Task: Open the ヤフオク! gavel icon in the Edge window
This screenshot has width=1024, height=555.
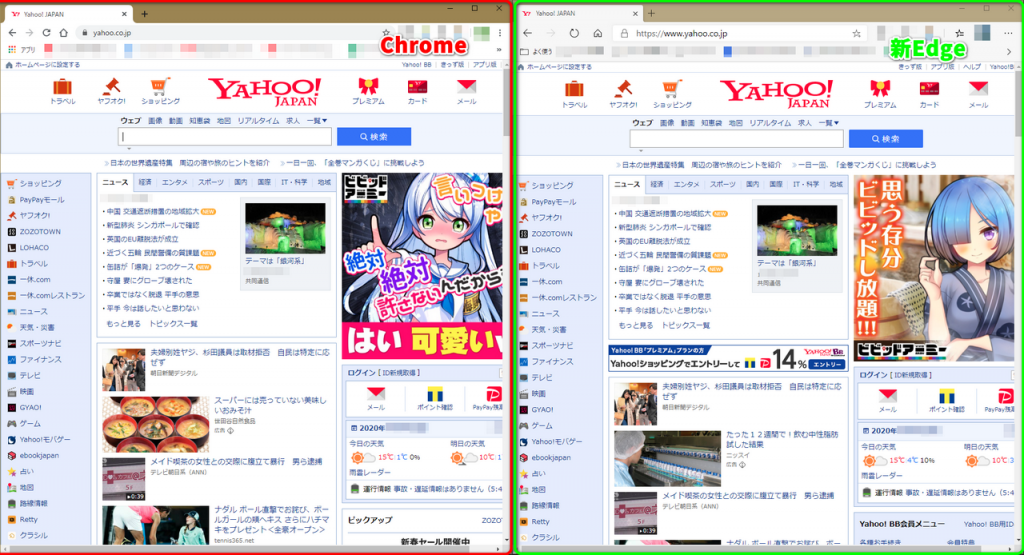Action: tap(623, 88)
